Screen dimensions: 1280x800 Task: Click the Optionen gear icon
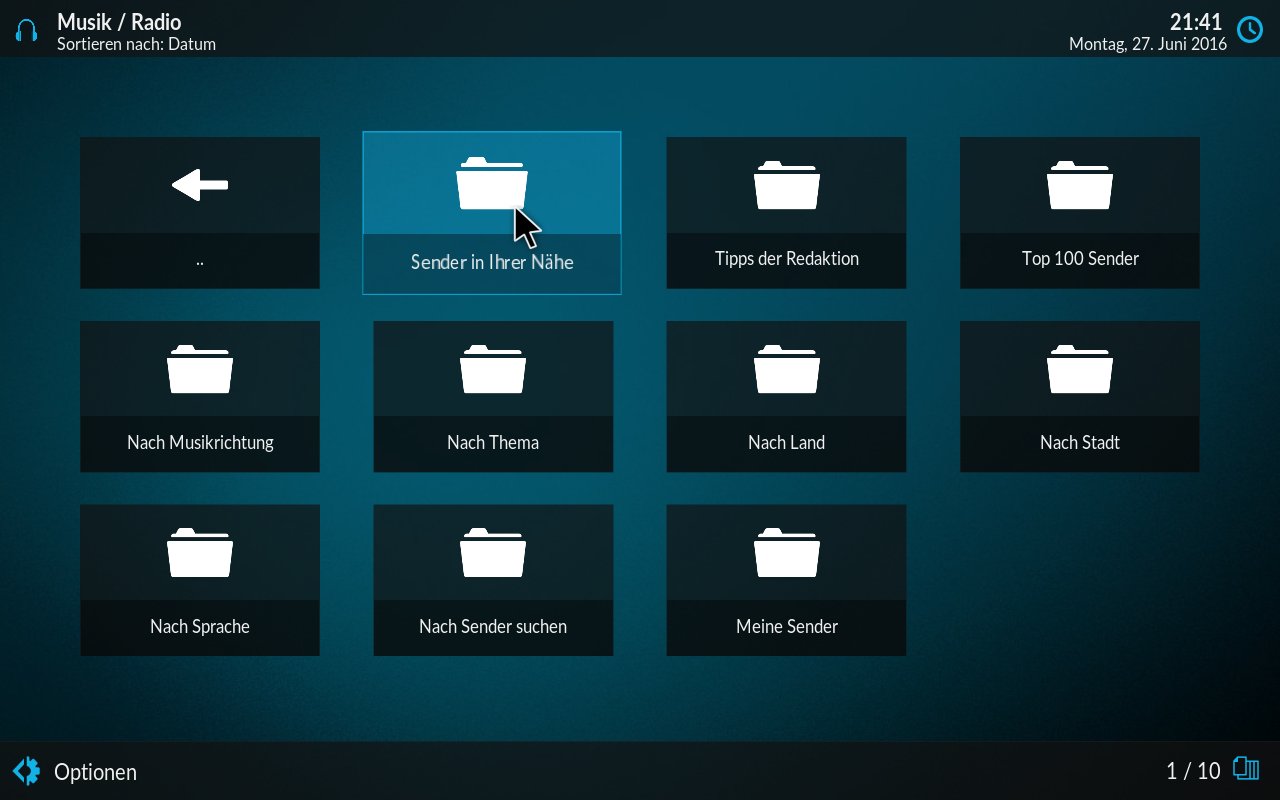tap(27, 771)
